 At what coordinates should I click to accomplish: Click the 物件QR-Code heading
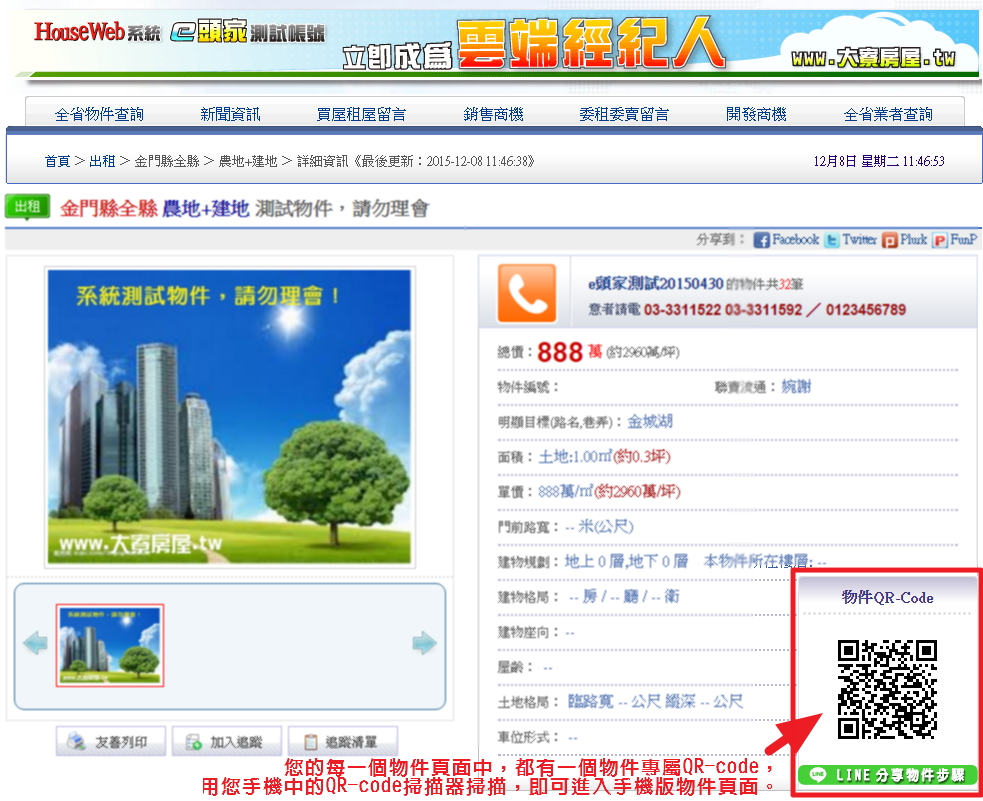[887, 597]
